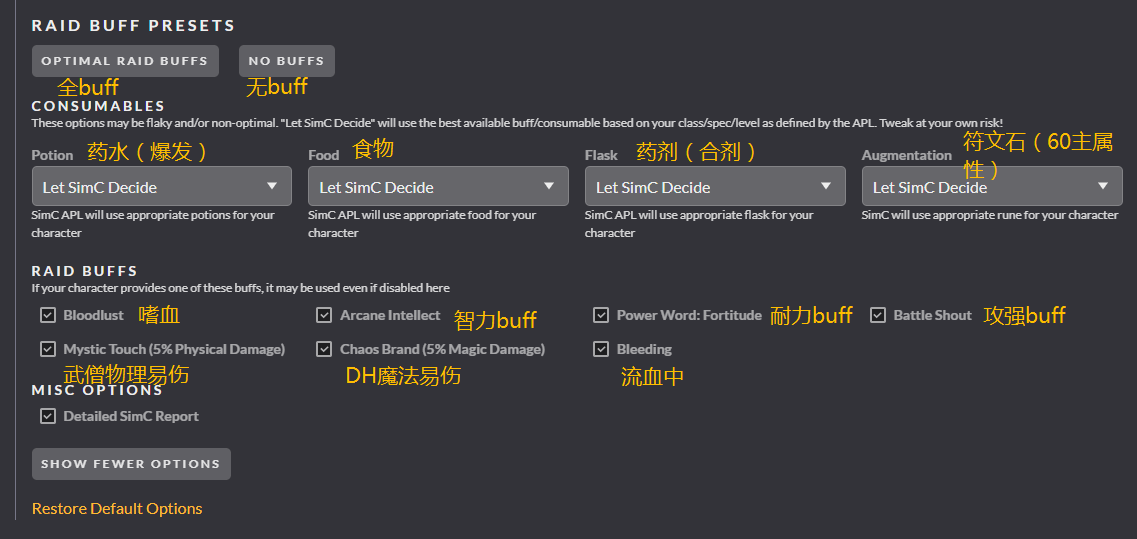Image resolution: width=1137 pixels, height=539 pixels.
Task: Click Show Fewer Options button
Action: [131, 464]
